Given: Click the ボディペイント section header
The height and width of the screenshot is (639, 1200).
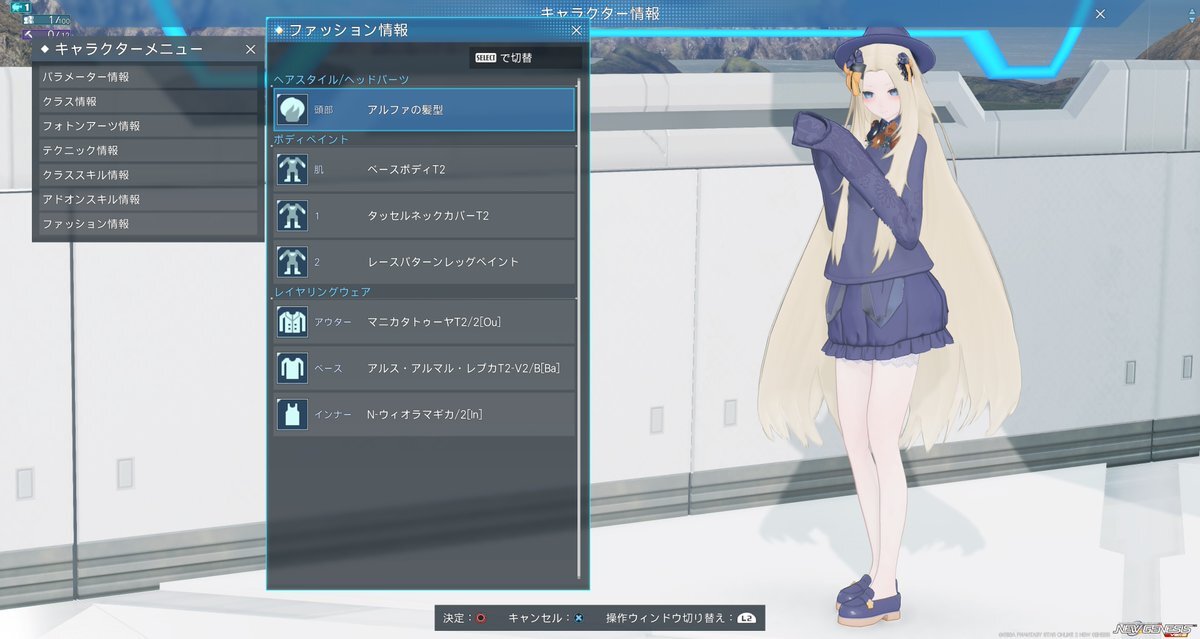Looking at the screenshot, I should tap(312, 139).
